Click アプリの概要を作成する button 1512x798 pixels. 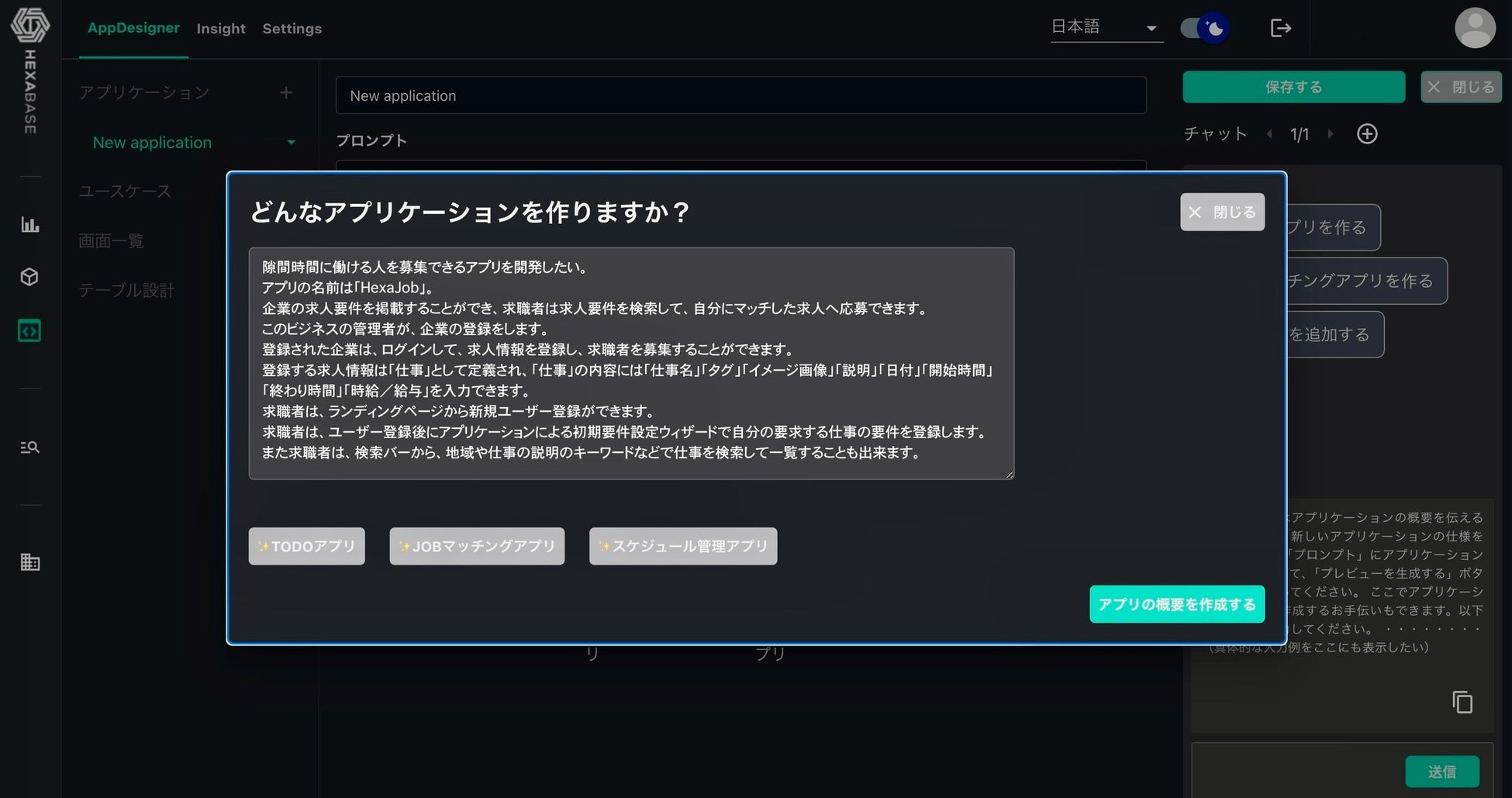[1177, 604]
